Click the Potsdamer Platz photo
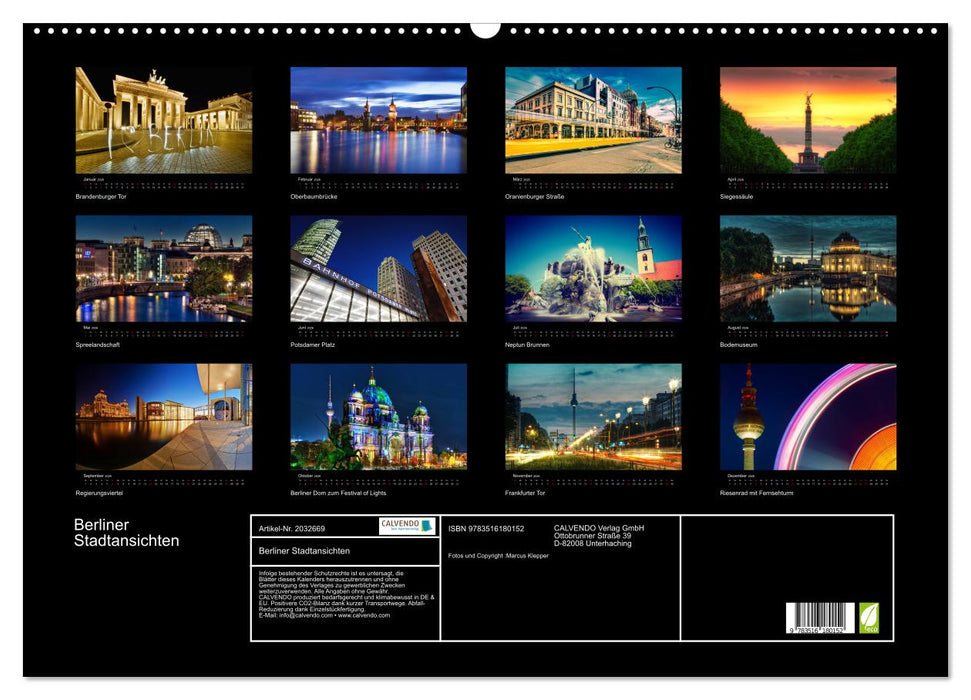This screenshot has width=971, height=700. (378, 268)
